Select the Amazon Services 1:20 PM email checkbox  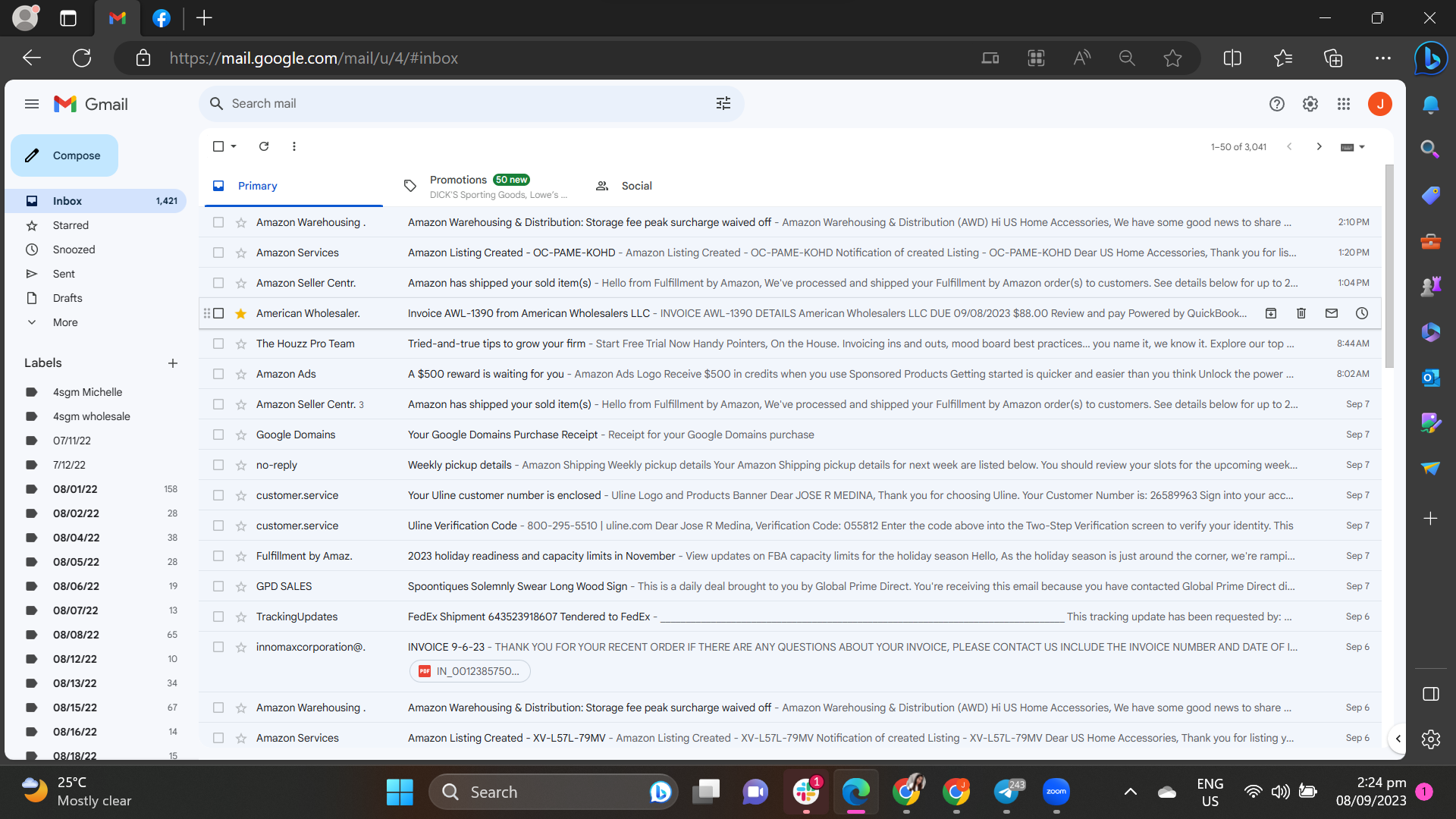click(218, 253)
